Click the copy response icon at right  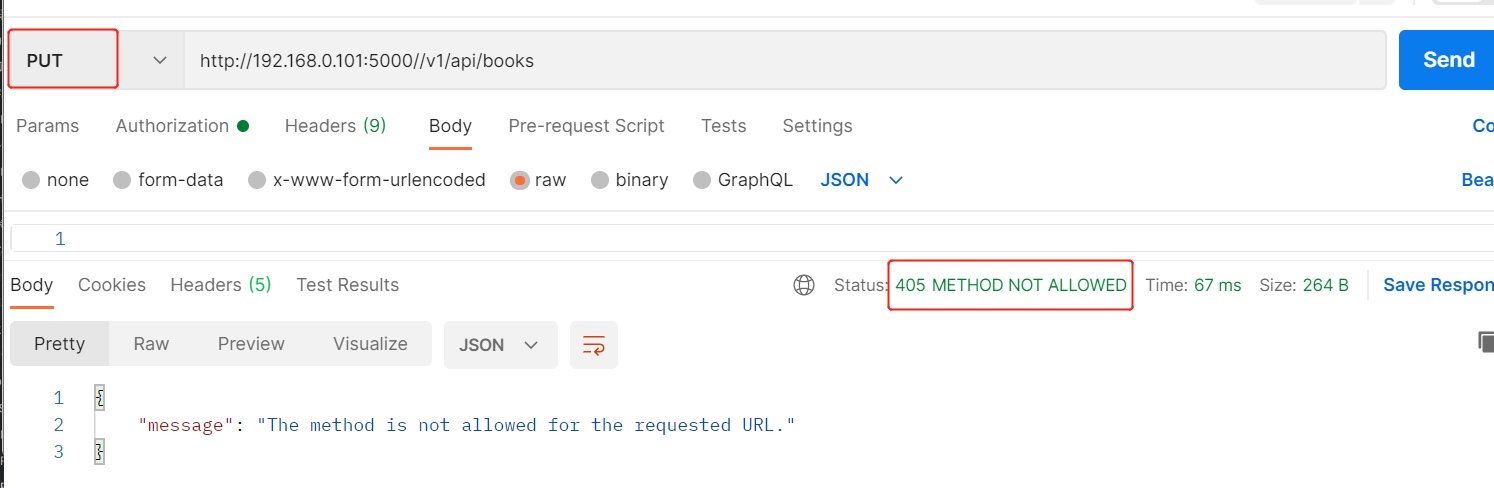pyautogui.click(x=1485, y=343)
